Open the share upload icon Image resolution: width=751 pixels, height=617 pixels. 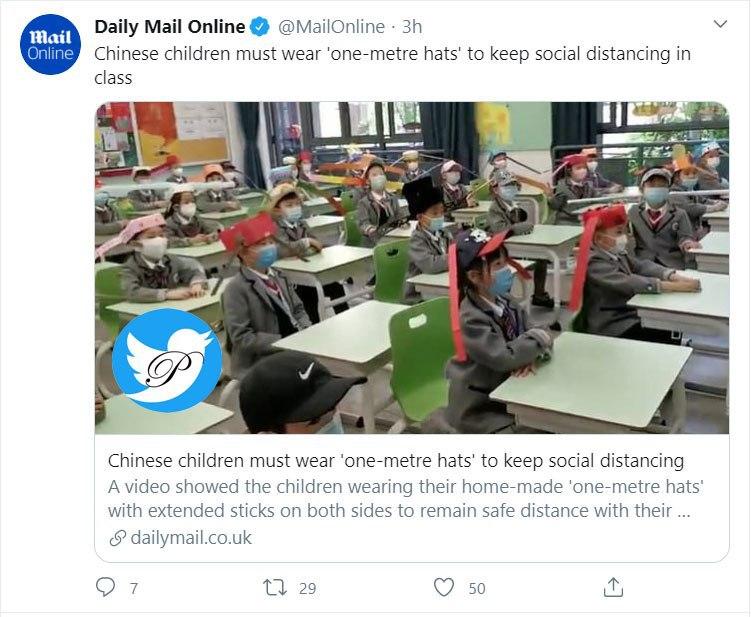coord(613,587)
